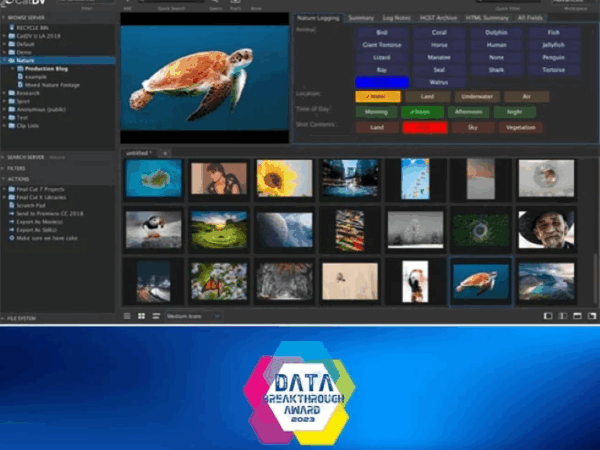The height and width of the screenshot is (450, 600).
Task: Add new tab with plus icon beside untitled
Action: point(165,152)
